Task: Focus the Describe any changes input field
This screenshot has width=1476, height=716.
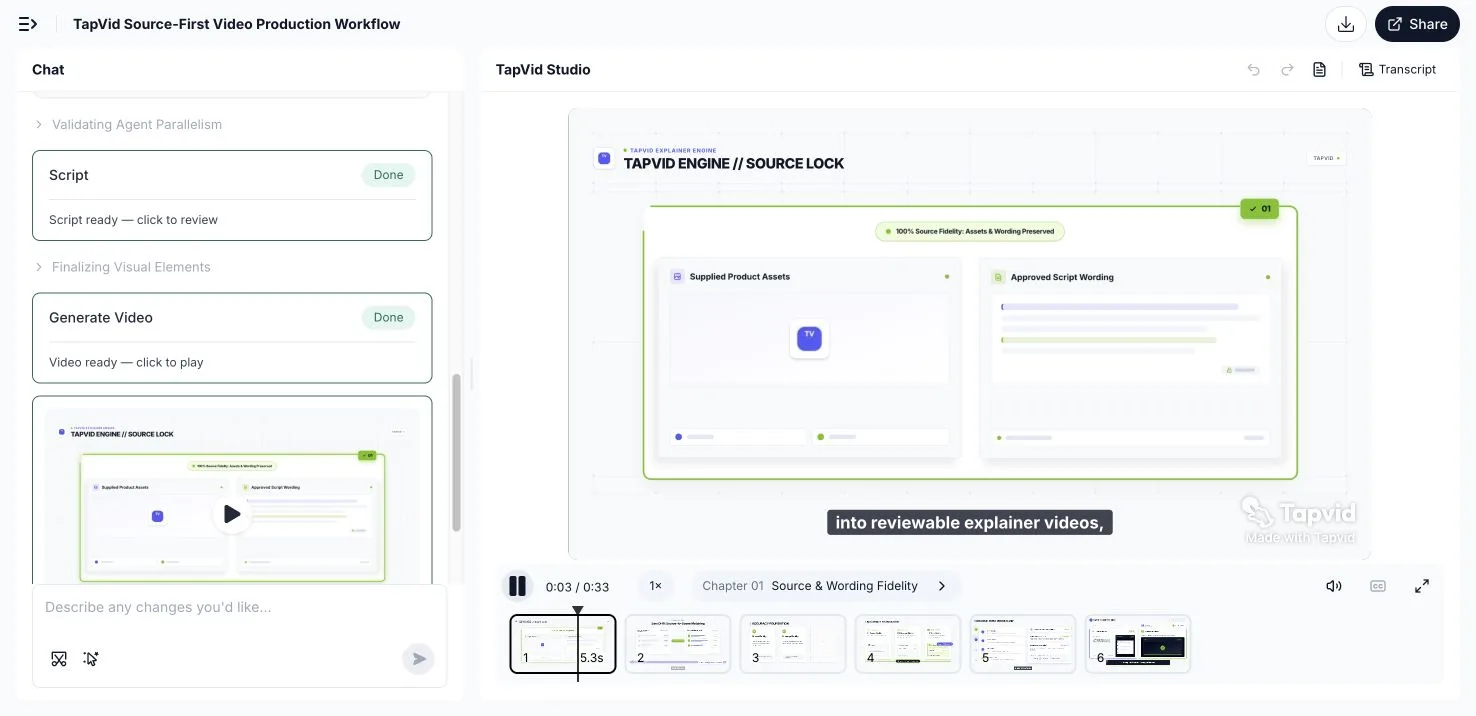Action: pyautogui.click(x=239, y=607)
